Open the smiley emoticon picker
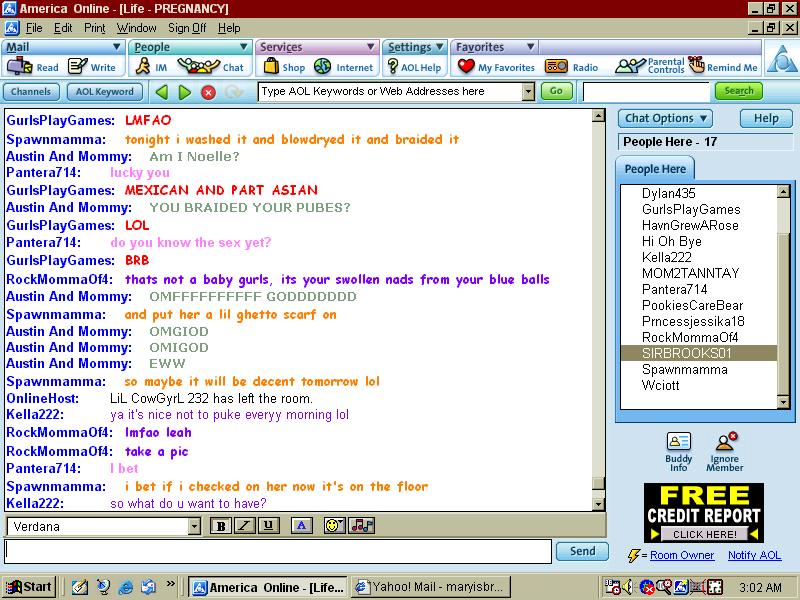Image resolution: width=800 pixels, height=600 pixels. (334, 526)
